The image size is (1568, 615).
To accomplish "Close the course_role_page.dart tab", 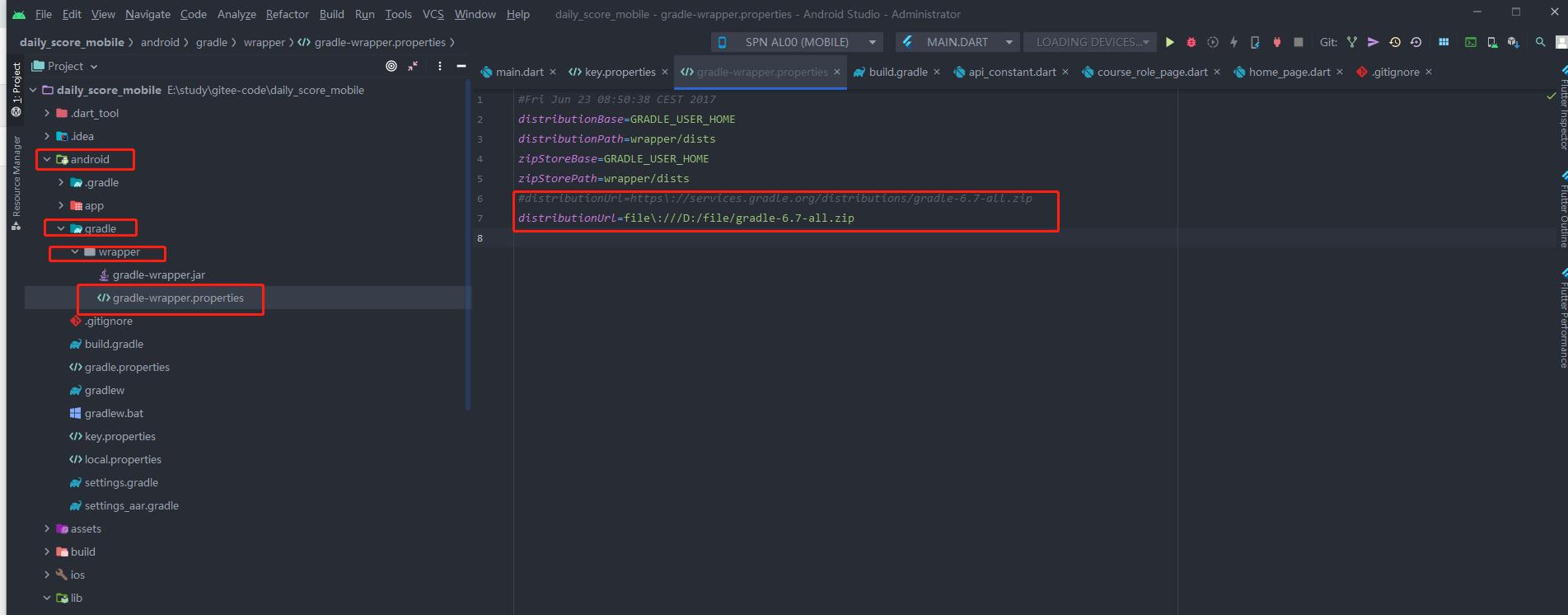I will click(1216, 73).
